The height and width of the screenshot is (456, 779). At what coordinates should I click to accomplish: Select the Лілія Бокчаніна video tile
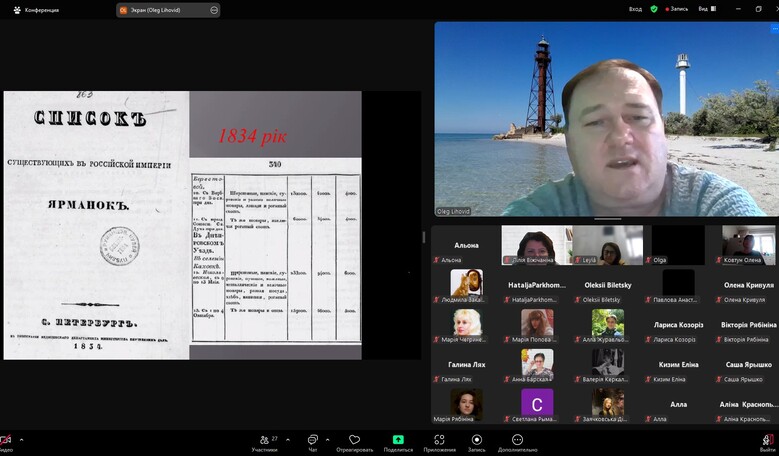[537, 245]
